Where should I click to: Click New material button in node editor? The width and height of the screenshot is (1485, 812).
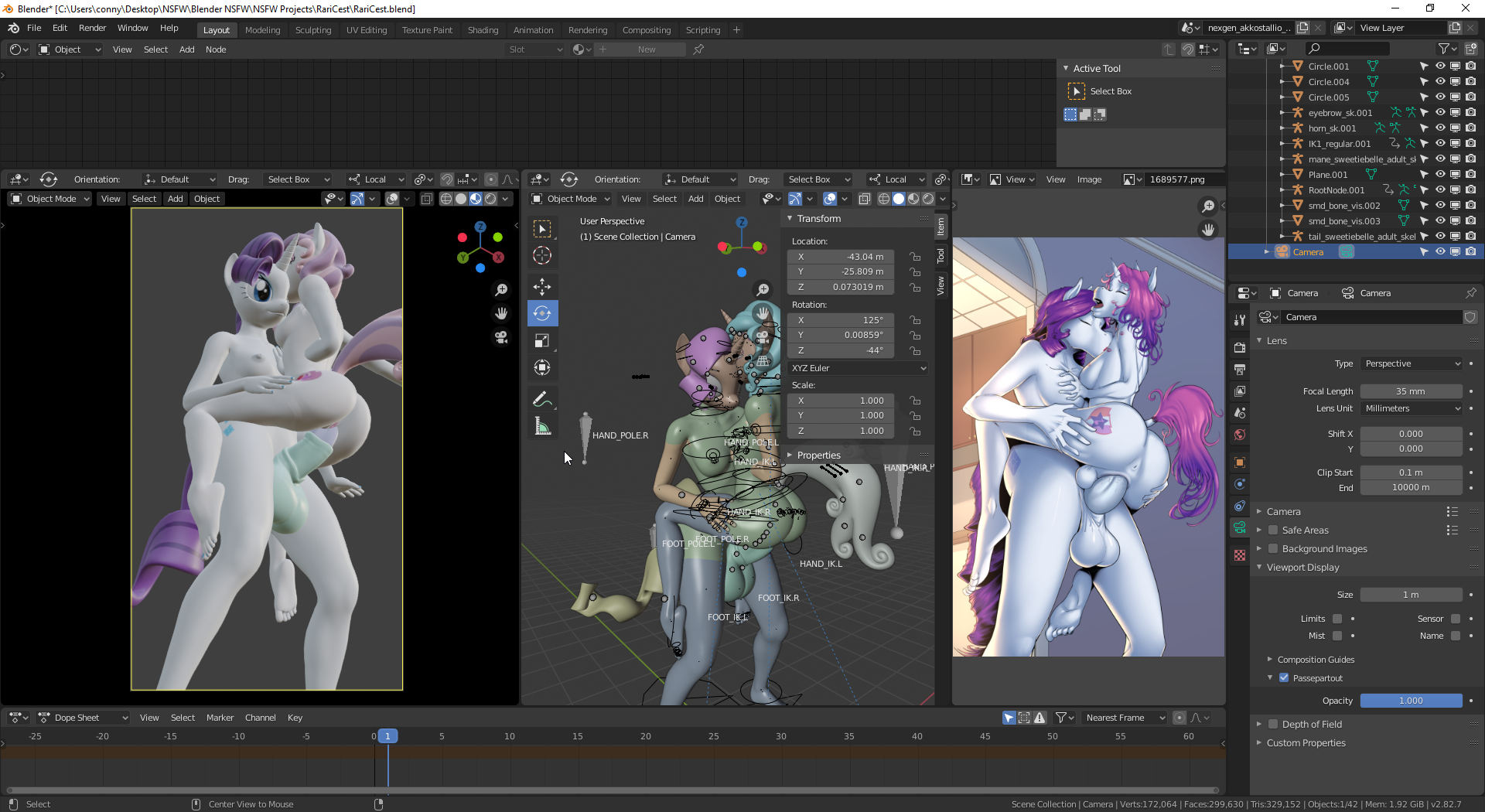pos(647,49)
